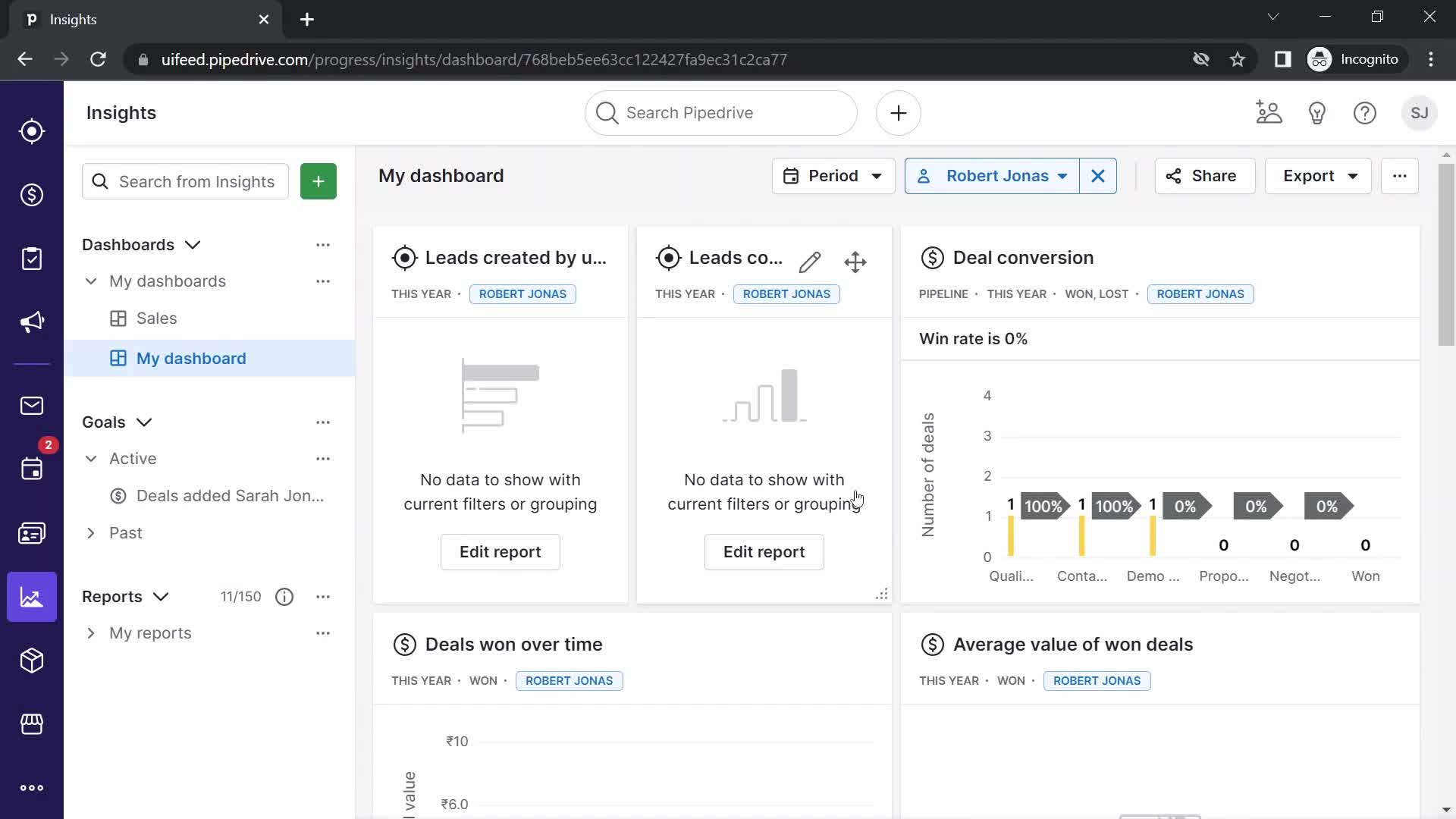Select the Period dropdown filter

click(x=833, y=175)
